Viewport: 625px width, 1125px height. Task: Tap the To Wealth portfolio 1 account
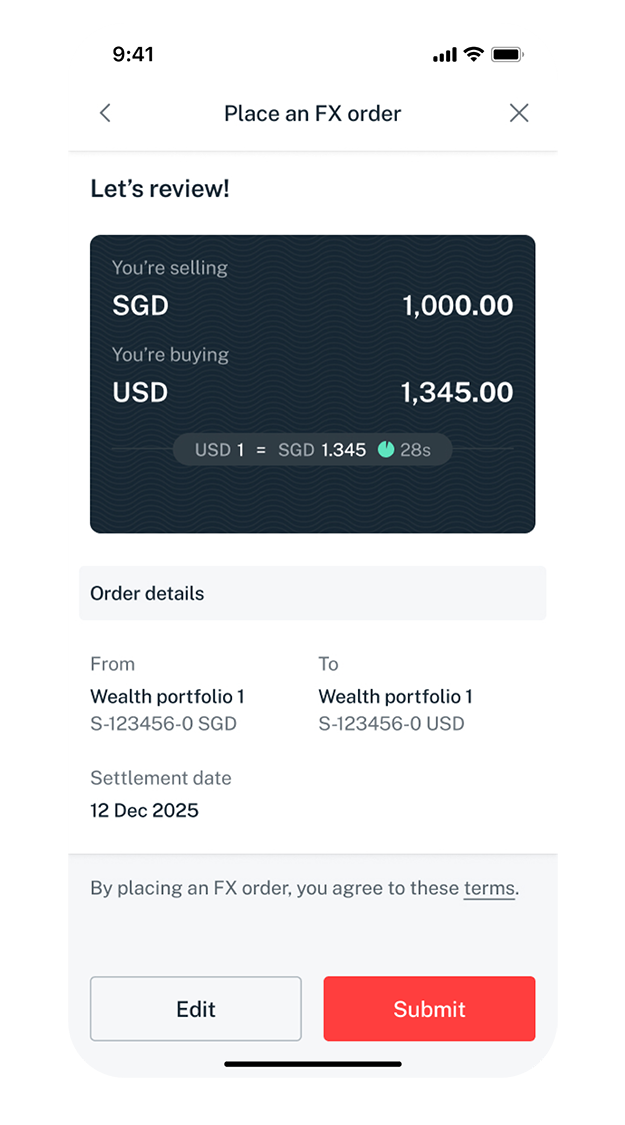(x=395, y=697)
